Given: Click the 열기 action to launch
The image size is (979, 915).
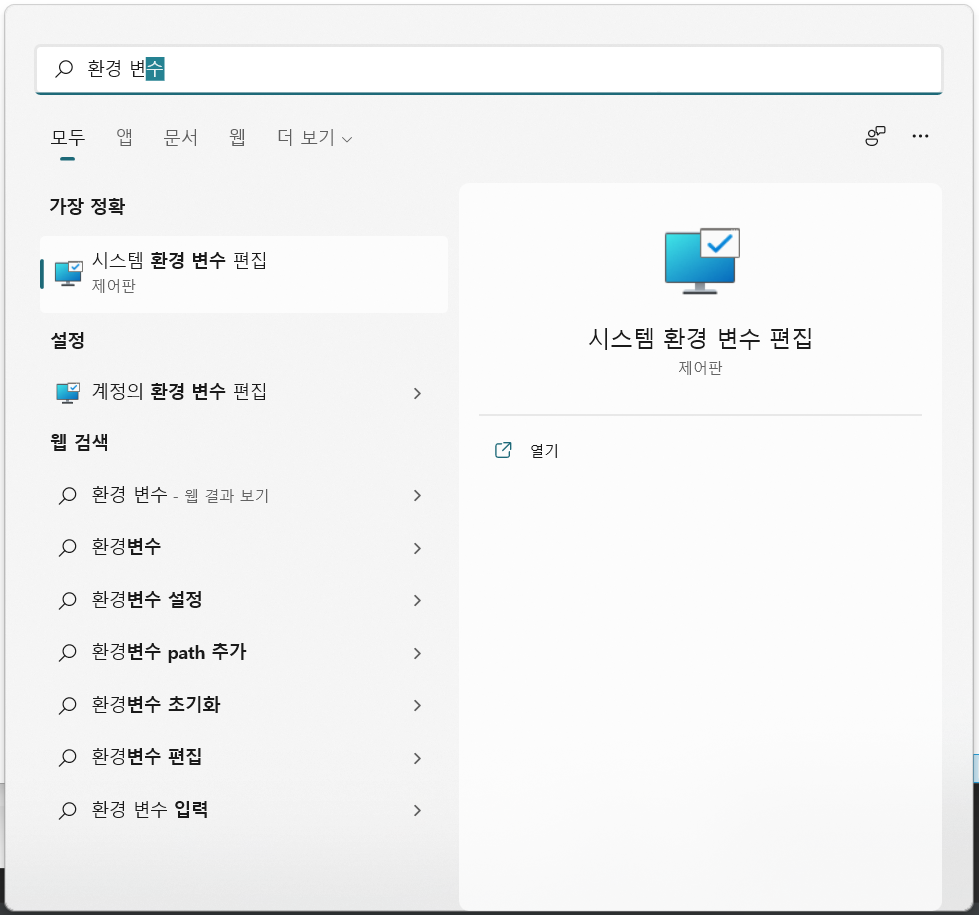Looking at the screenshot, I should point(543,450).
